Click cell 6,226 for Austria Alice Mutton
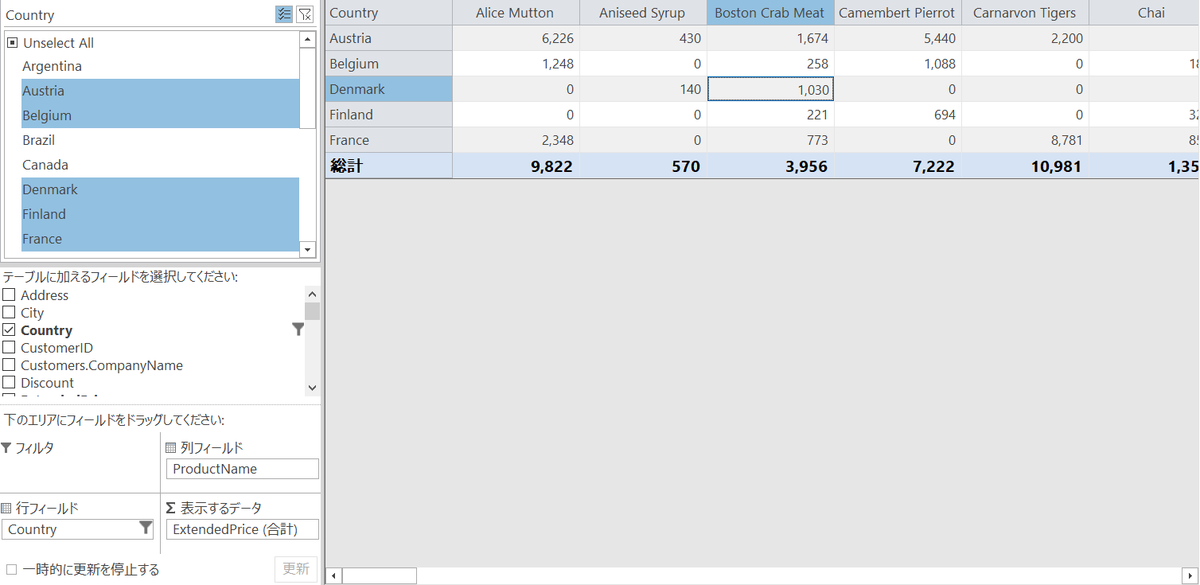 click(x=516, y=38)
